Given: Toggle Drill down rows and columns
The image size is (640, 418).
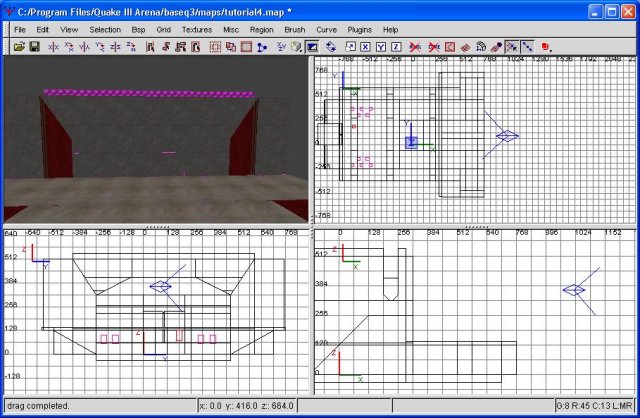Looking at the screenshot, I should (x=527, y=47).
